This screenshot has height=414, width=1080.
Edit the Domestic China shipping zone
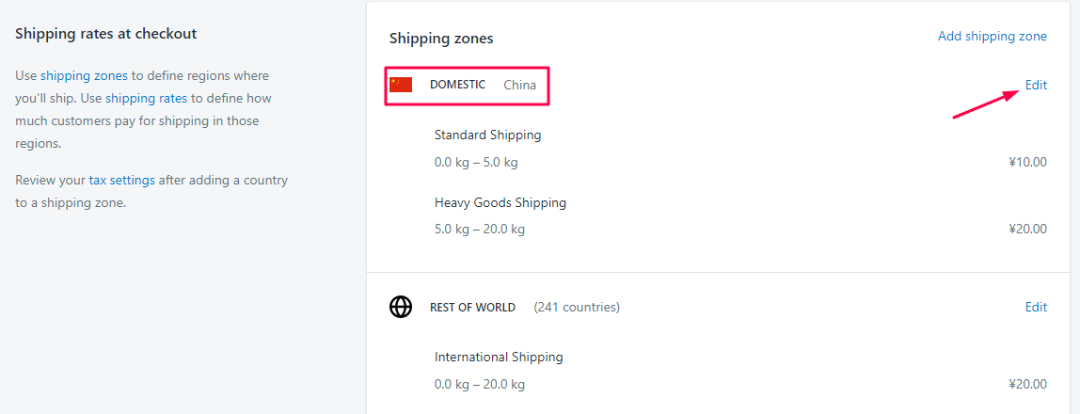pos(1036,85)
